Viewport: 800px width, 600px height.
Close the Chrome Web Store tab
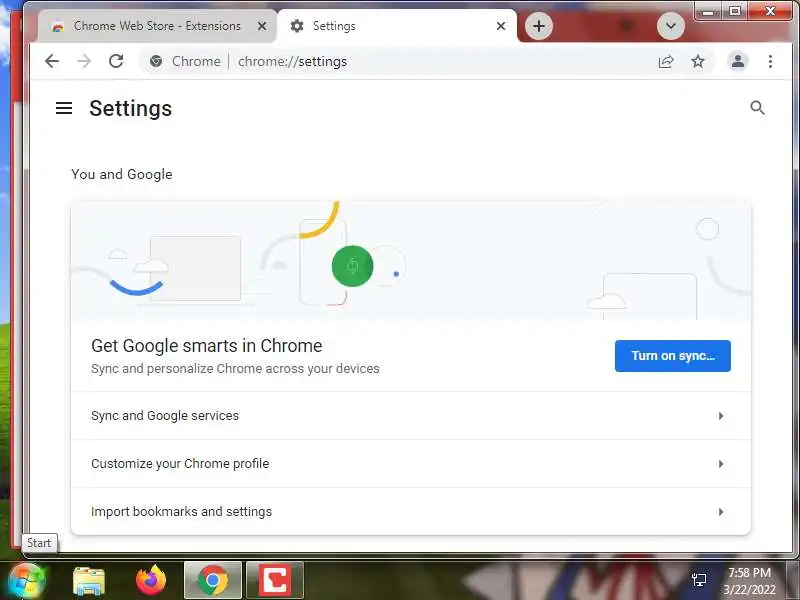pyautogui.click(x=262, y=26)
